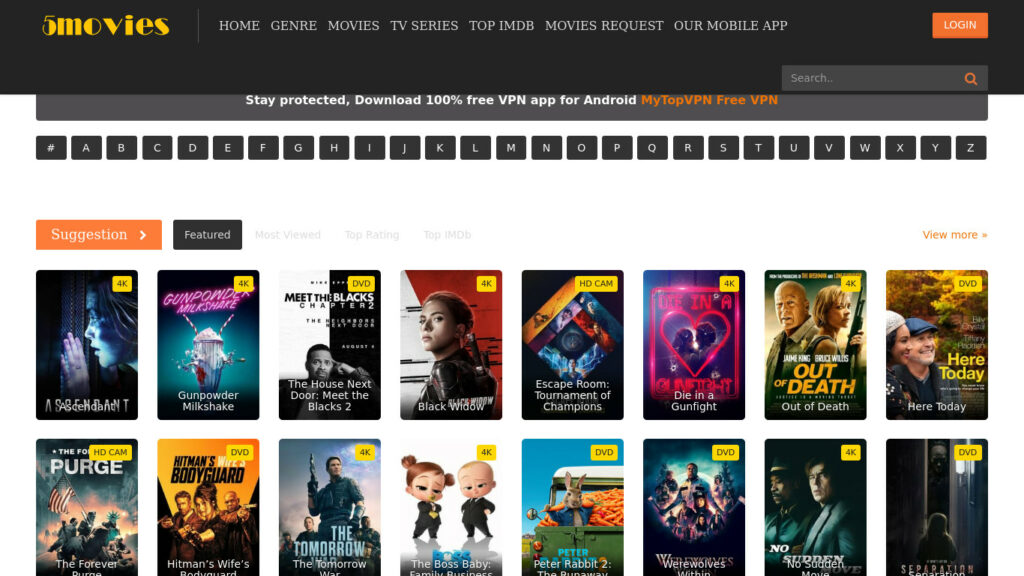Filter titles by letter R
Viewport: 1024px width, 576px height.
pyautogui.click(x=688, y=148)
